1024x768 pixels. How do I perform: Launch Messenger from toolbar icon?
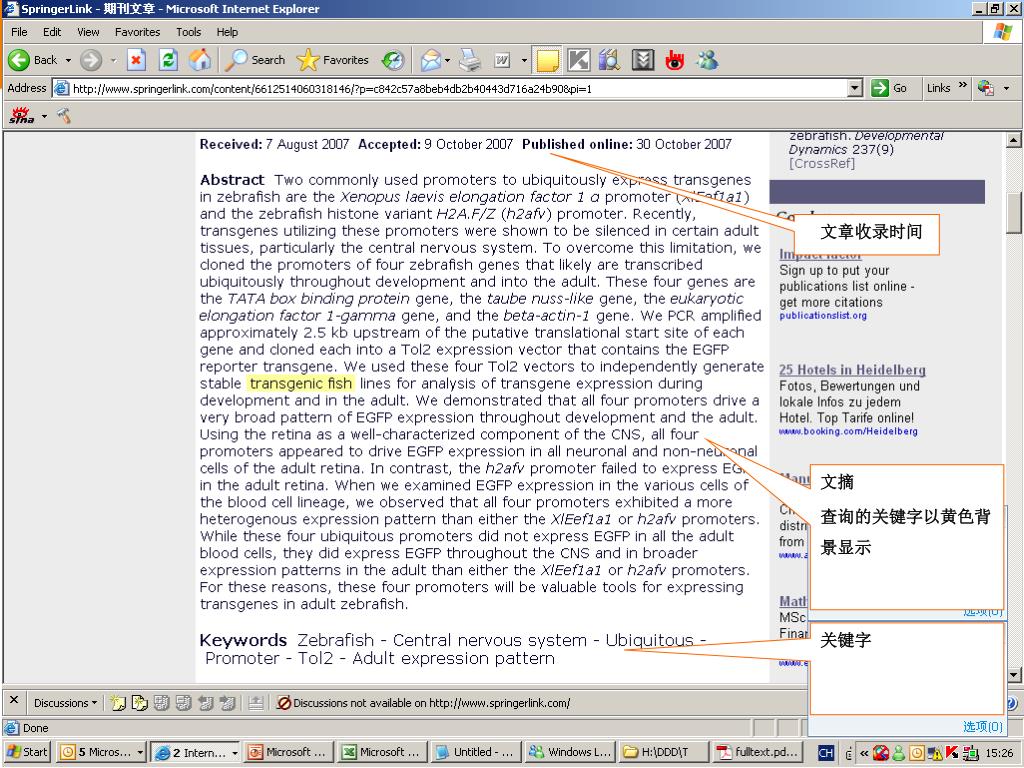[707, 60]
